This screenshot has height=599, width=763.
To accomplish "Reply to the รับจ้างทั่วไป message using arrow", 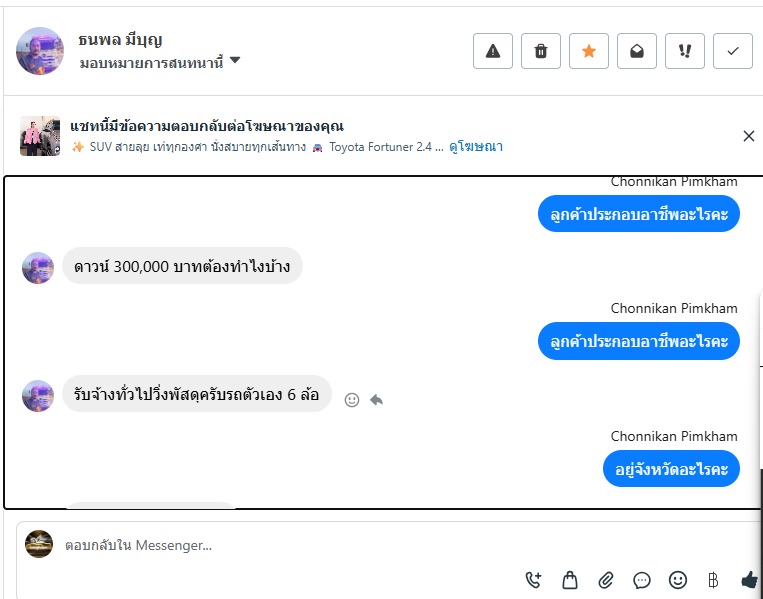I will [x=376, y=400].
